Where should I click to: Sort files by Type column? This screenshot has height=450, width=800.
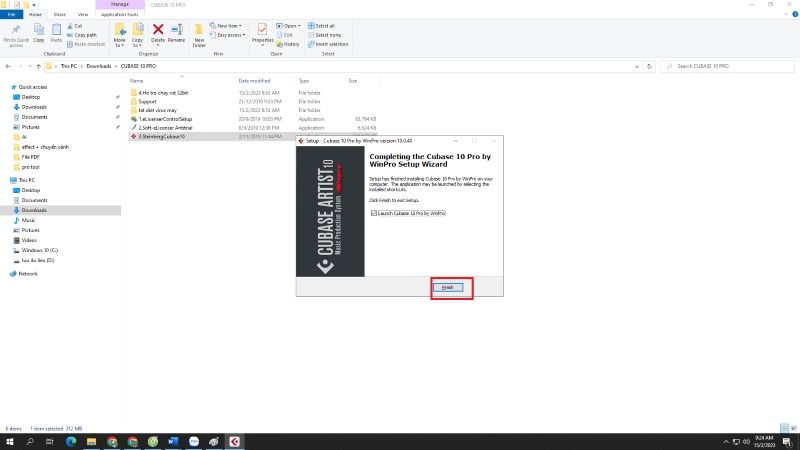coord(304,81)
